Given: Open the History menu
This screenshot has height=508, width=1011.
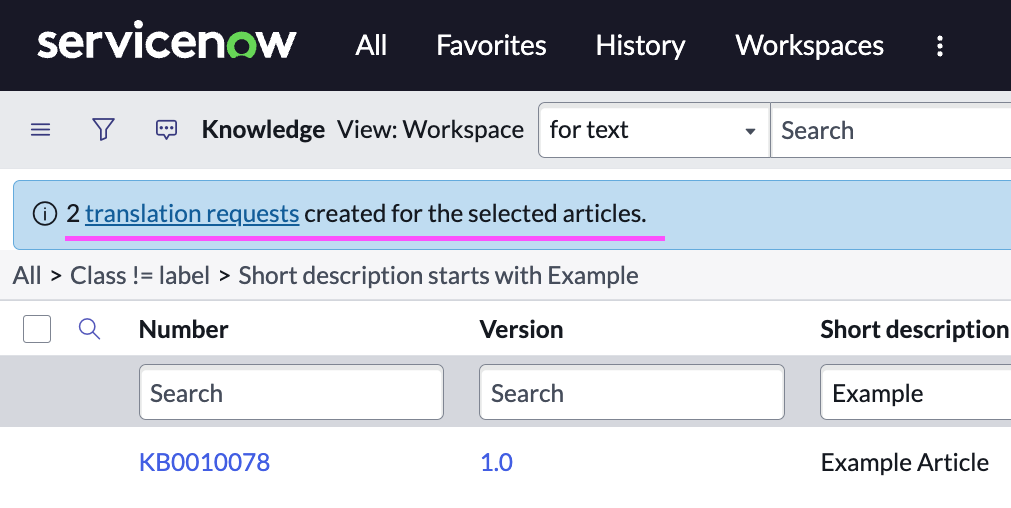Looking at the screenshot, I should click(x=640, y=46).
